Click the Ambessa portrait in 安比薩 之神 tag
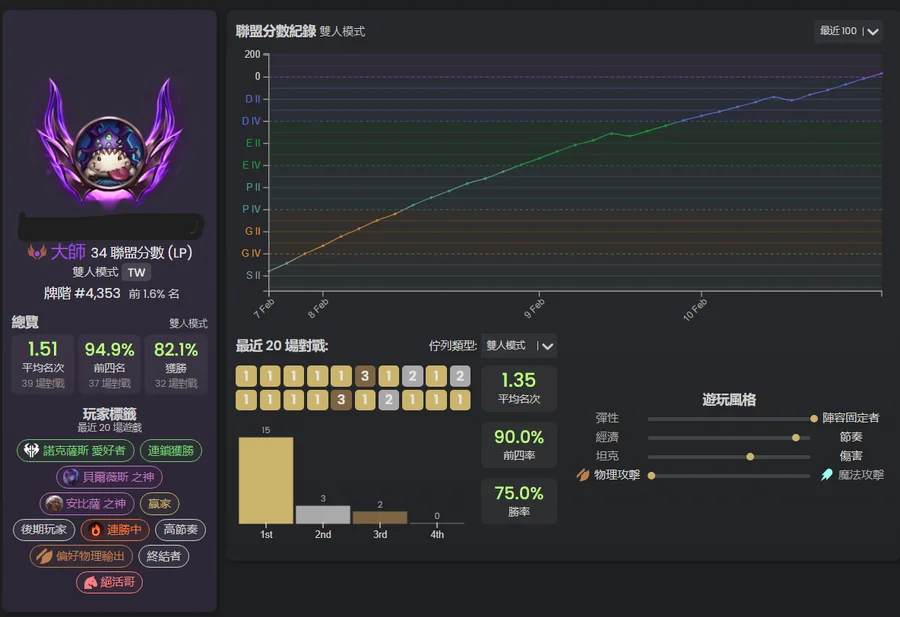900x617 pixels. point(54,503)
